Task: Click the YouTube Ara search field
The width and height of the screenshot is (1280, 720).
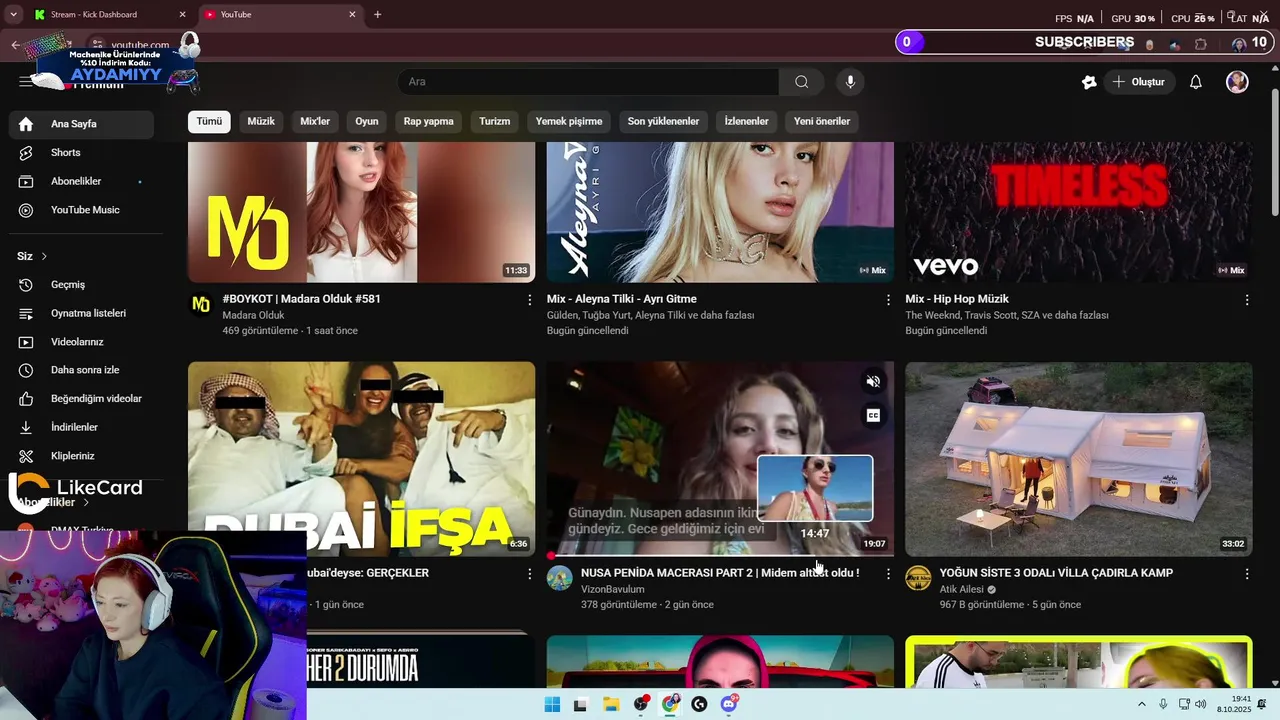Action: point(588,82)
